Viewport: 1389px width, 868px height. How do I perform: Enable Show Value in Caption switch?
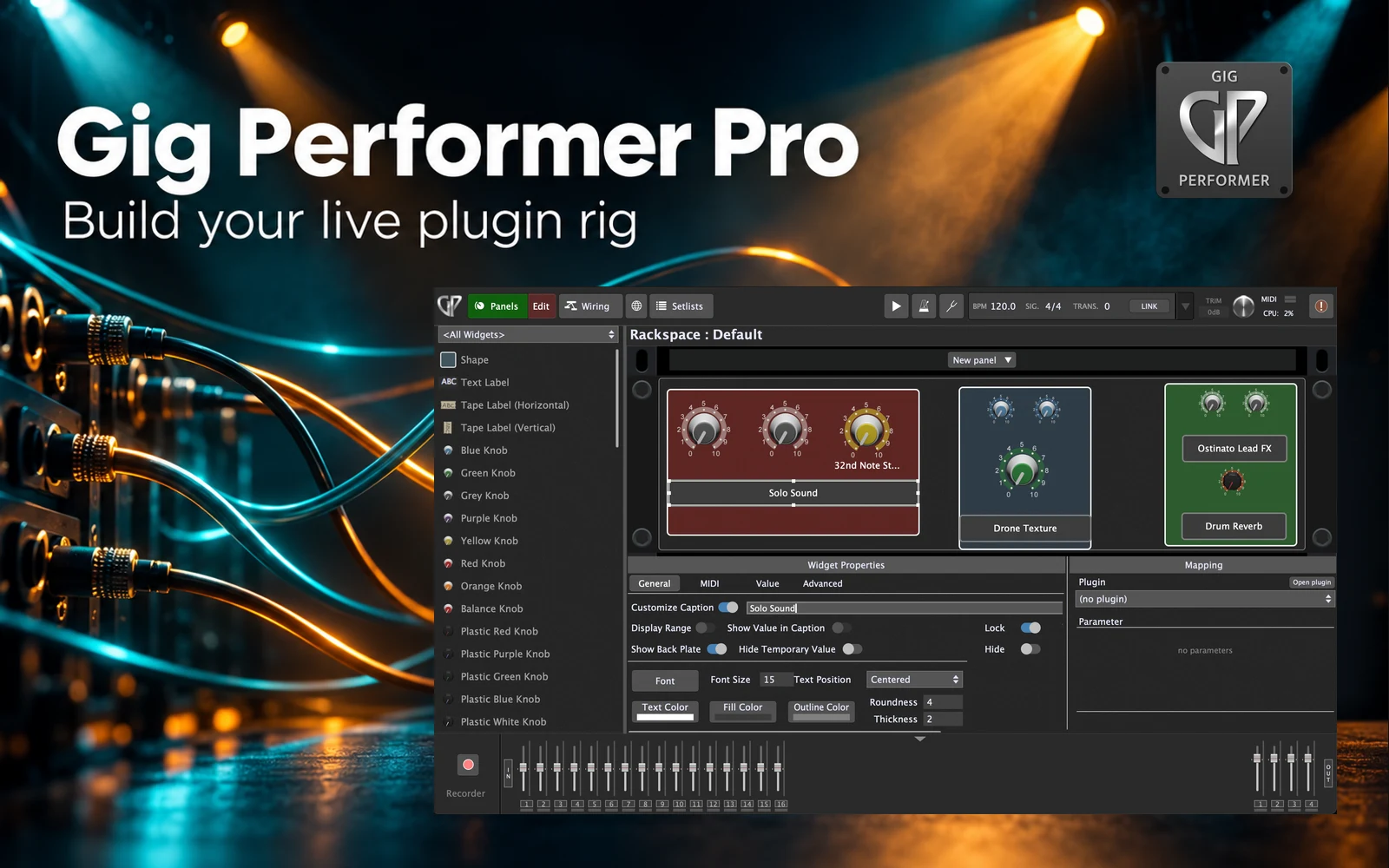[x=841, y=628]
